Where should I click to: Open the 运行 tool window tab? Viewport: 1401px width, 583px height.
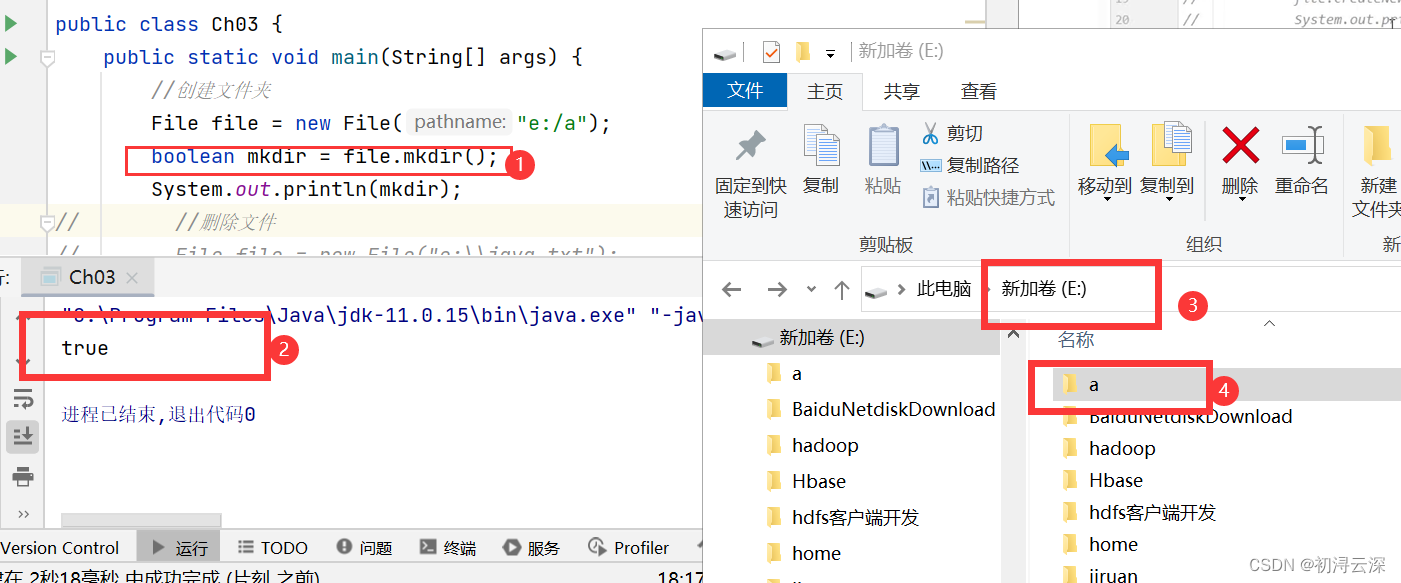click(180, 548)
